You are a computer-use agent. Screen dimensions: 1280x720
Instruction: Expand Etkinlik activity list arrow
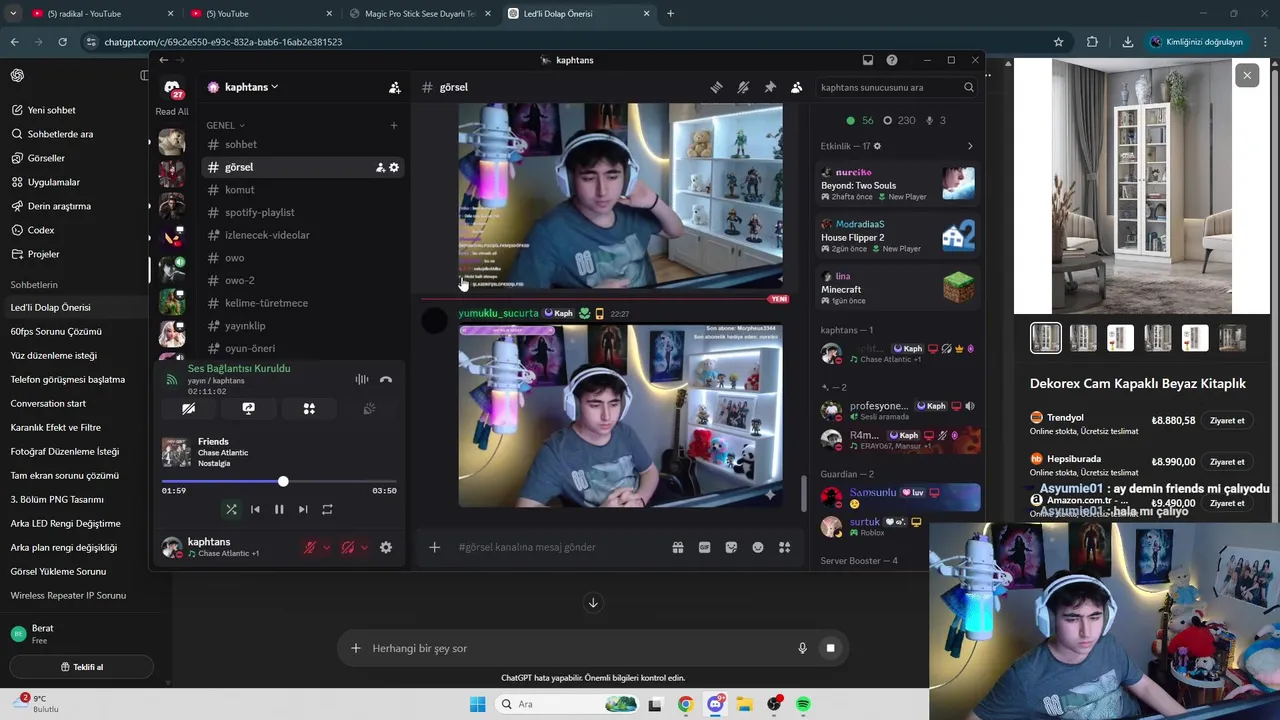pyautogui.click(x=970, y=146)
